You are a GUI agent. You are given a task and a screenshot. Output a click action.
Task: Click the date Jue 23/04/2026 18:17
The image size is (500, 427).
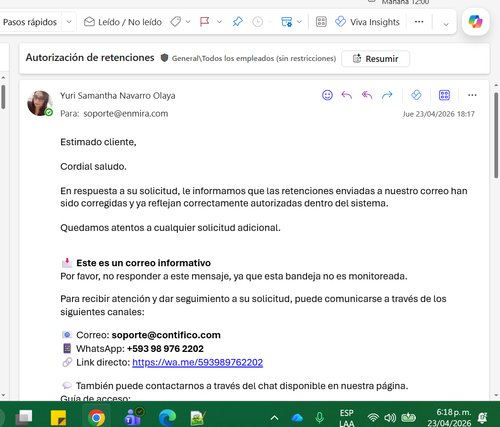pyautogui.click(x=438, y=114)
